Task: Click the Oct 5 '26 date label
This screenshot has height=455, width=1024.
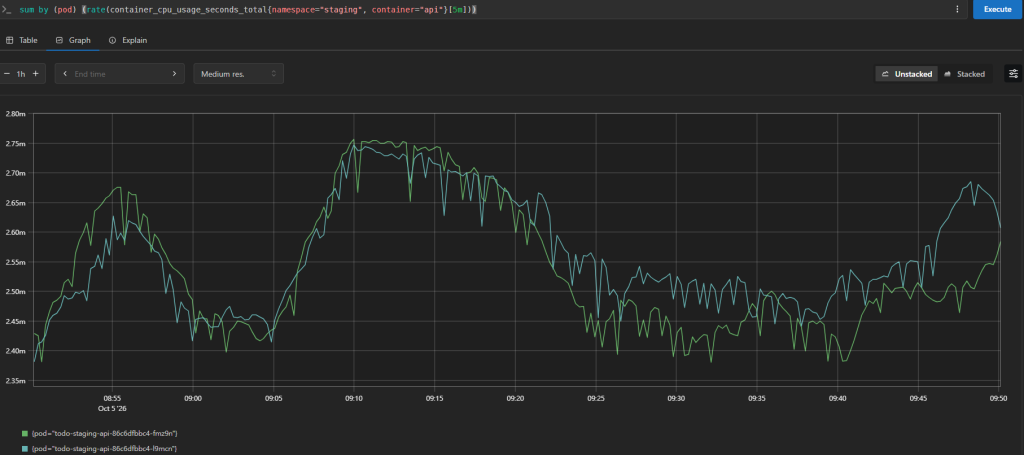Action: [112, 407]
